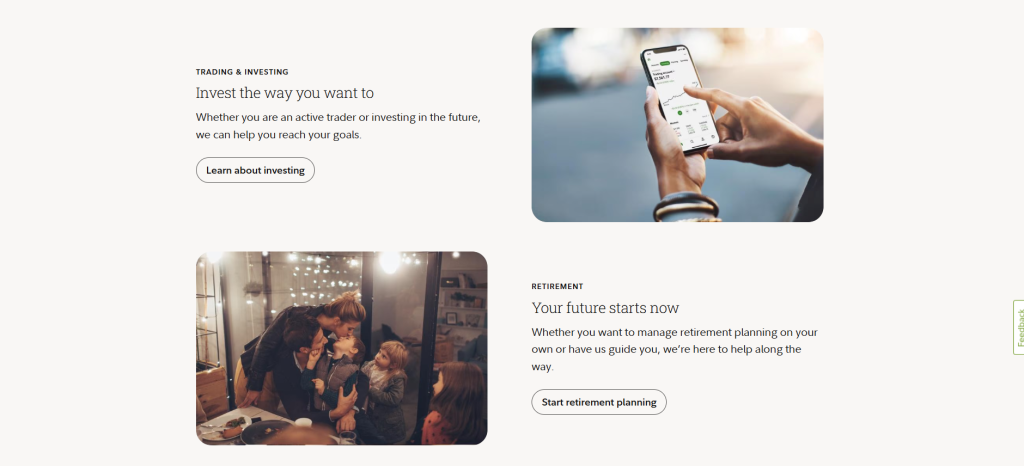Click the Your future starts now heading
The image size is (1024, 466).
pos(605,308)
